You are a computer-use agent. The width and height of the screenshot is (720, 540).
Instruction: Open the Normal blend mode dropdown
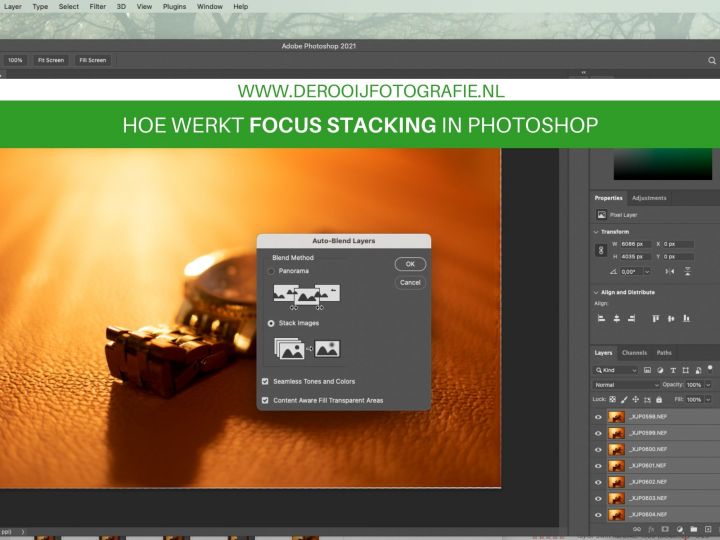[625, 385]
